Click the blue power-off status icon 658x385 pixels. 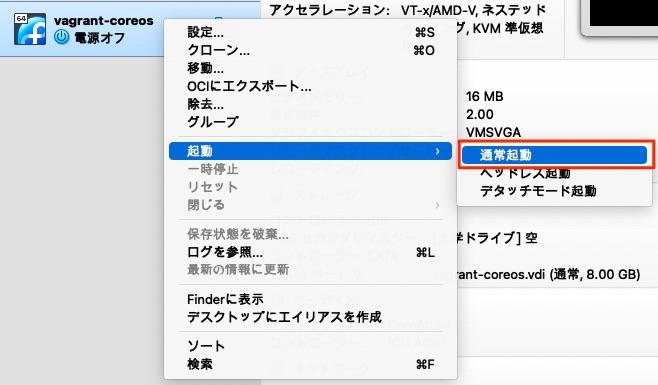click(61, 37)
